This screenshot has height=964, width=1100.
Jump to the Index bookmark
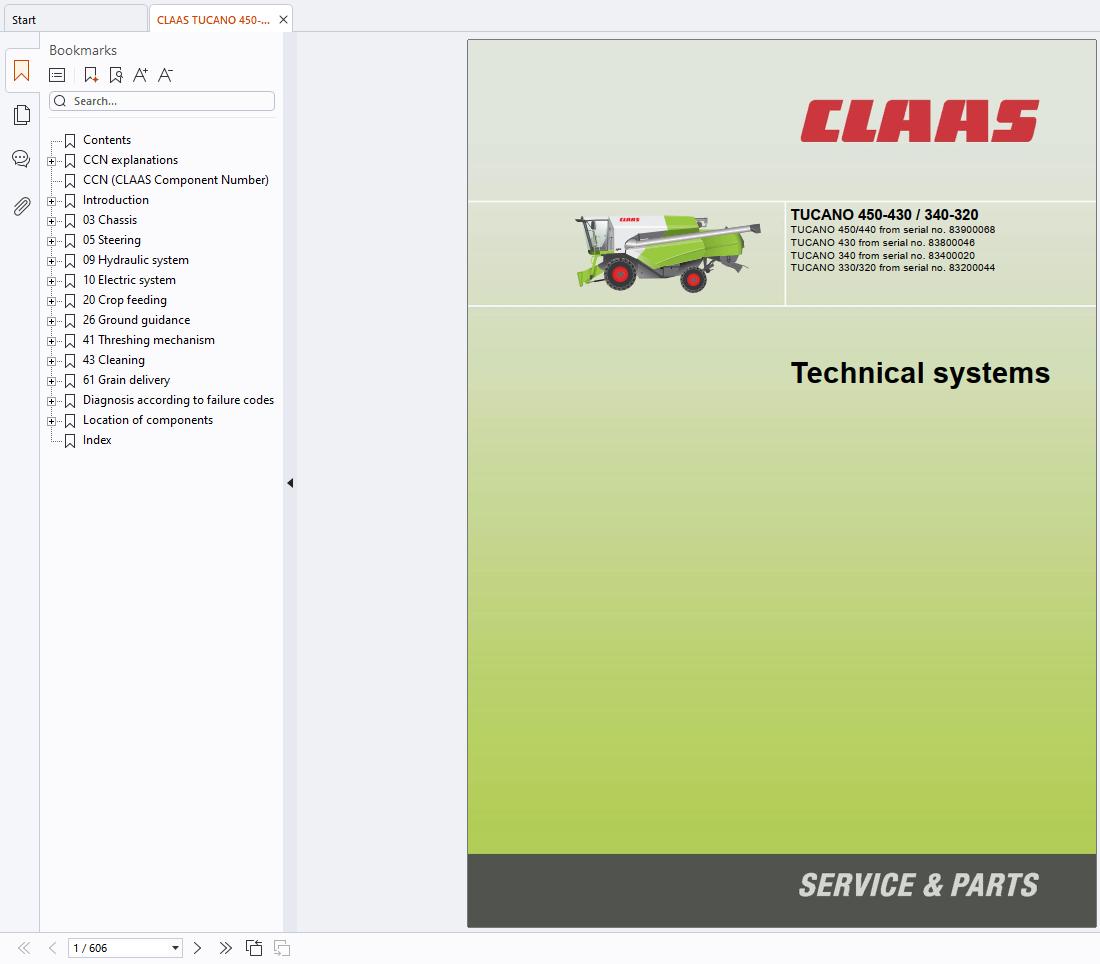tap(97, 440)
